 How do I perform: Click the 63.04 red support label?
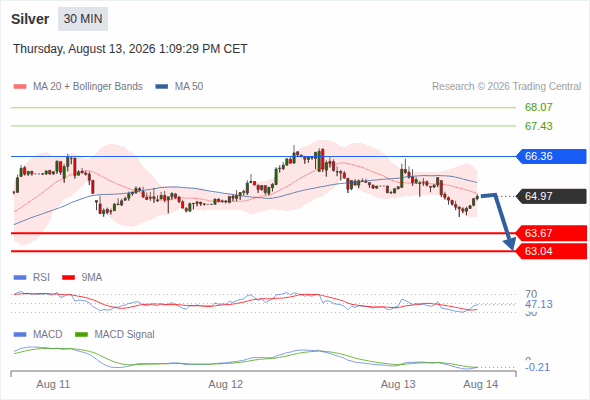coord(551,251)
